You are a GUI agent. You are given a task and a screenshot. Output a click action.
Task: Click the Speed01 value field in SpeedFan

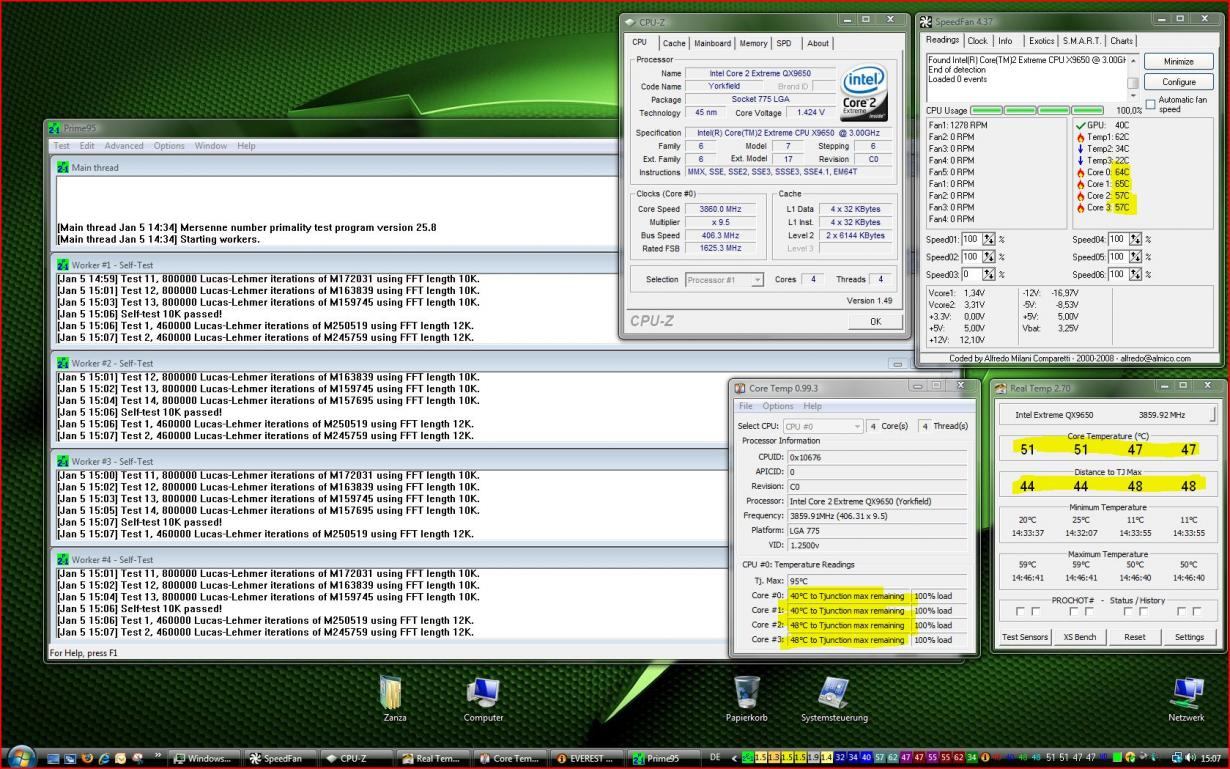pos(972,240)
